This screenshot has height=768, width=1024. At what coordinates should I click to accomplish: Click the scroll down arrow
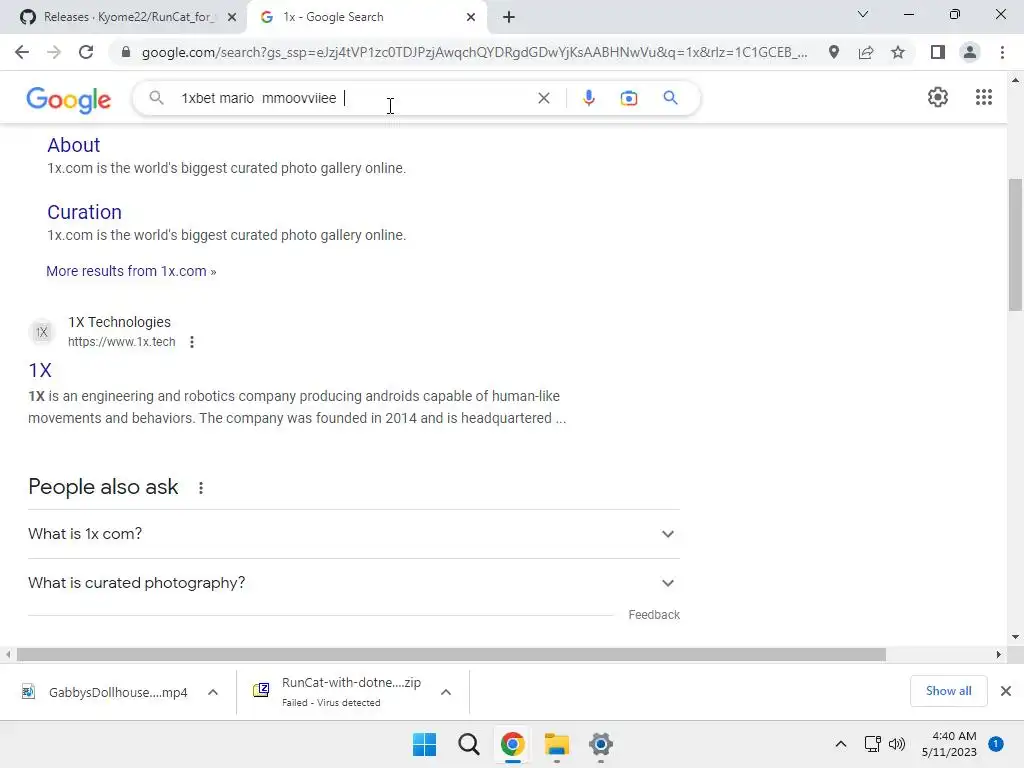click(1015, 637)
